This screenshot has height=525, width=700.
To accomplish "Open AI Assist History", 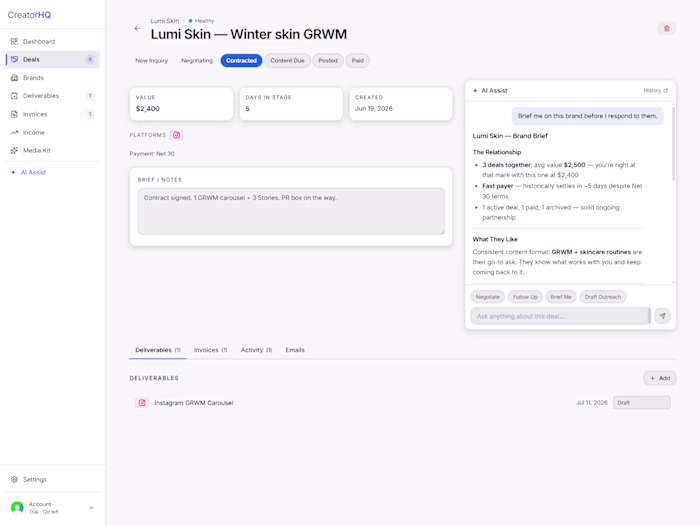I will pos(655,91).
